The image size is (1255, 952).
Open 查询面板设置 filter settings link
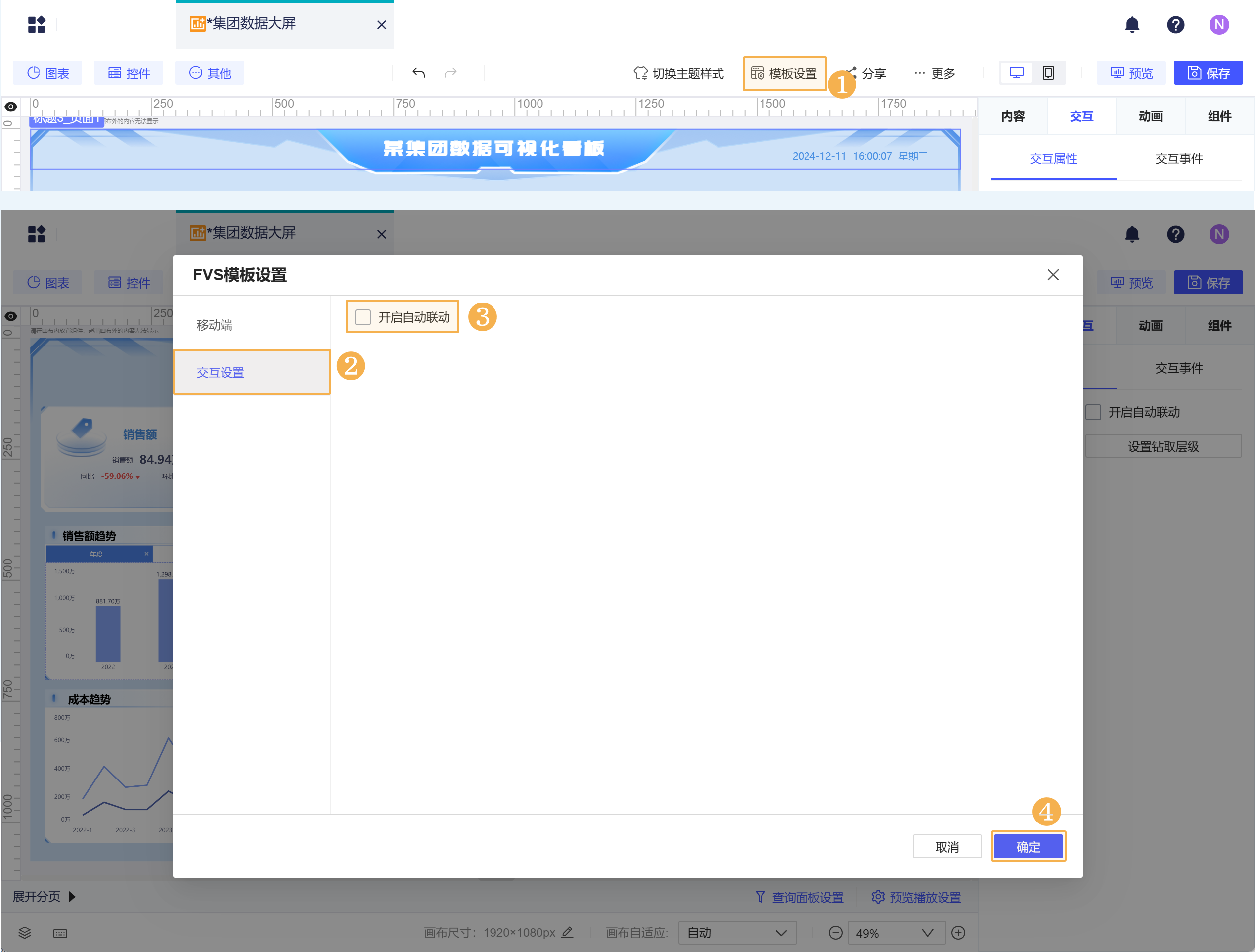(799, 897)
